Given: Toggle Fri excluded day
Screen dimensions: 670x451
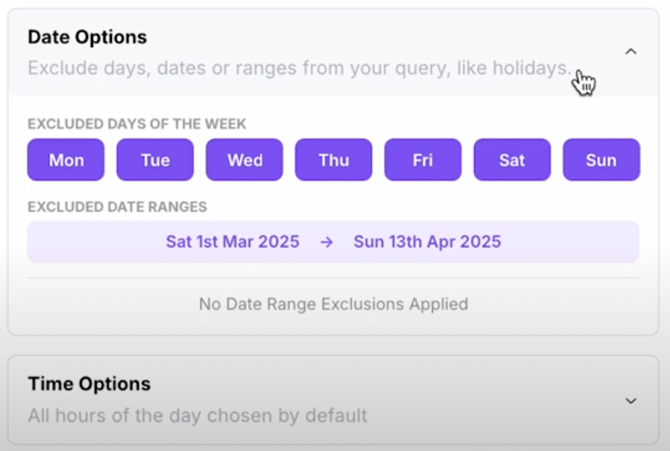Looking at the screenshot, I should click(x=423, y=160).
